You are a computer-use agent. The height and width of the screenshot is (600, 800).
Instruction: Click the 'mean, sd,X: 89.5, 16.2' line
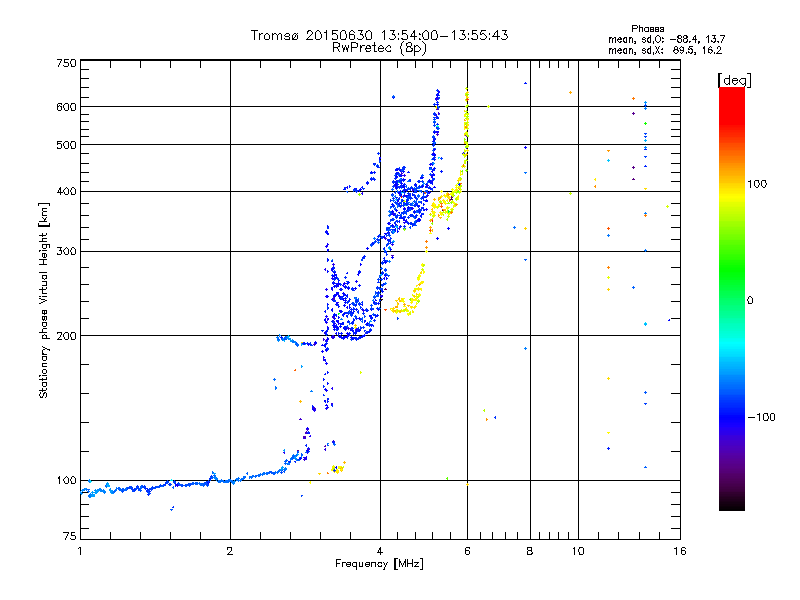pos(665,50)
